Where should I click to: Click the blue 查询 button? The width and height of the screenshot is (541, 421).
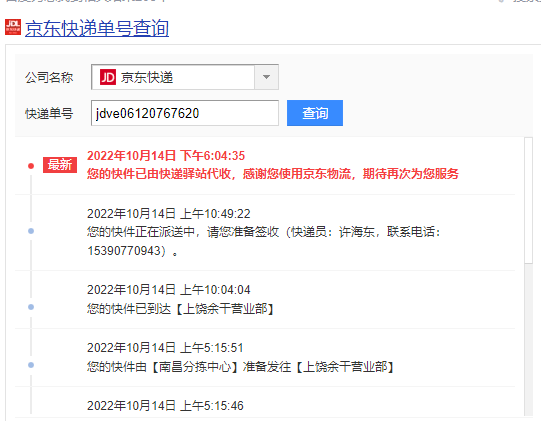[315, 113]
